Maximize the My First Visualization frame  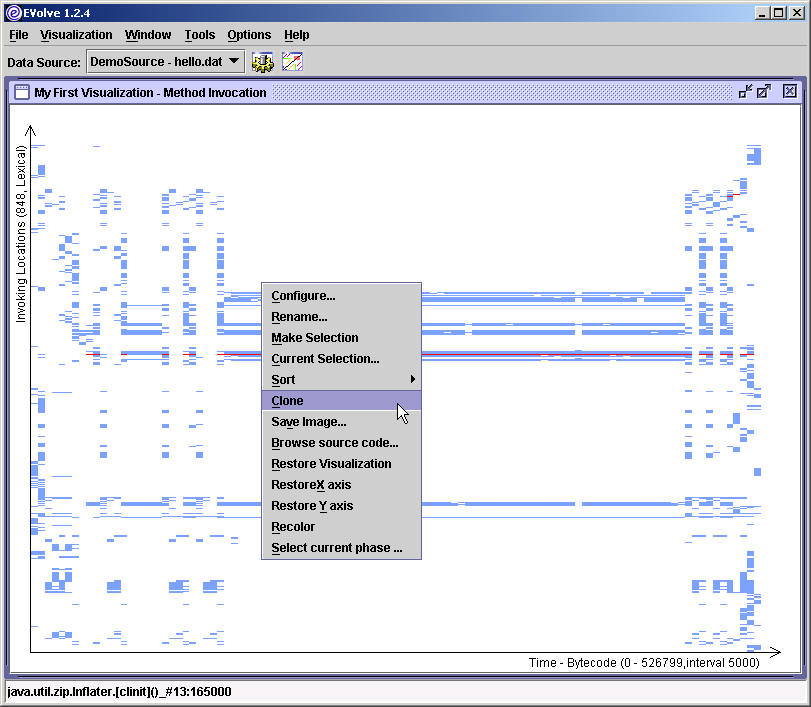[763, 92]
